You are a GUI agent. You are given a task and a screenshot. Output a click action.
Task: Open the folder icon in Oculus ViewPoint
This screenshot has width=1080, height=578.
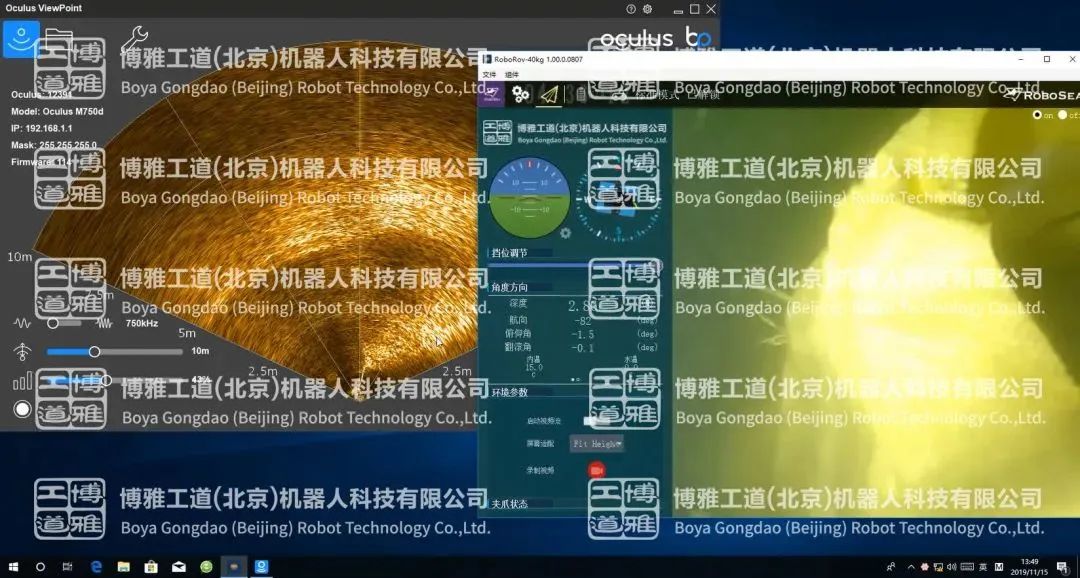click(59, 39)
